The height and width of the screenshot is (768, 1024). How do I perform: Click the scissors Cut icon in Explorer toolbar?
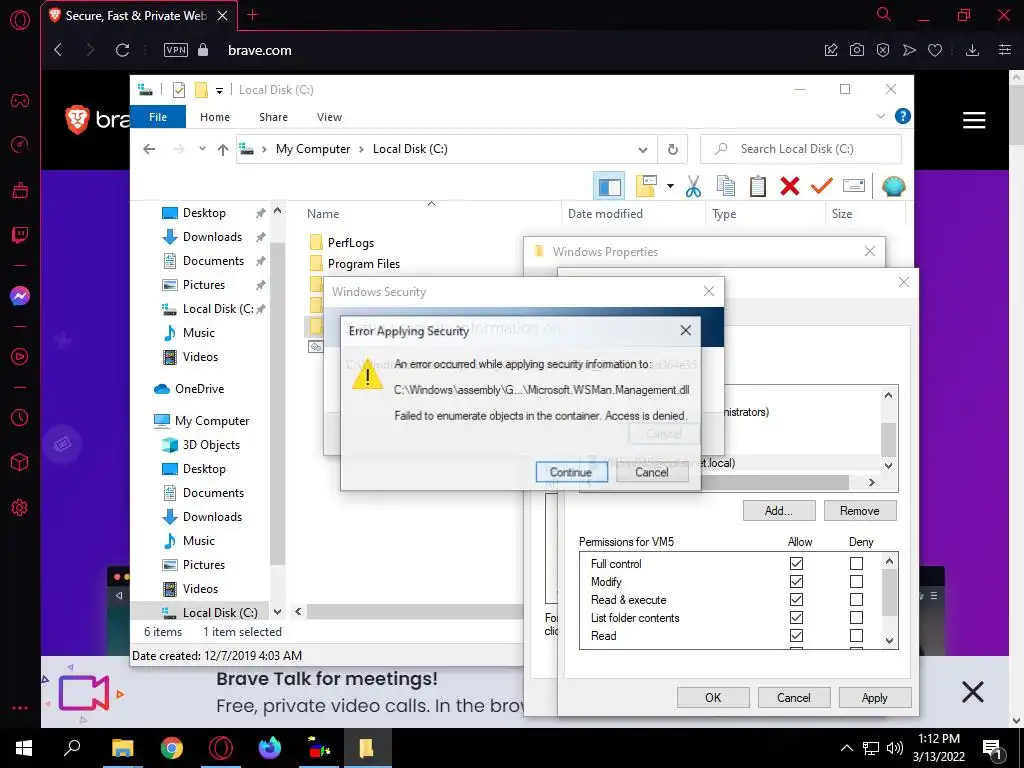pyautogui.click(x=693, y=187)
